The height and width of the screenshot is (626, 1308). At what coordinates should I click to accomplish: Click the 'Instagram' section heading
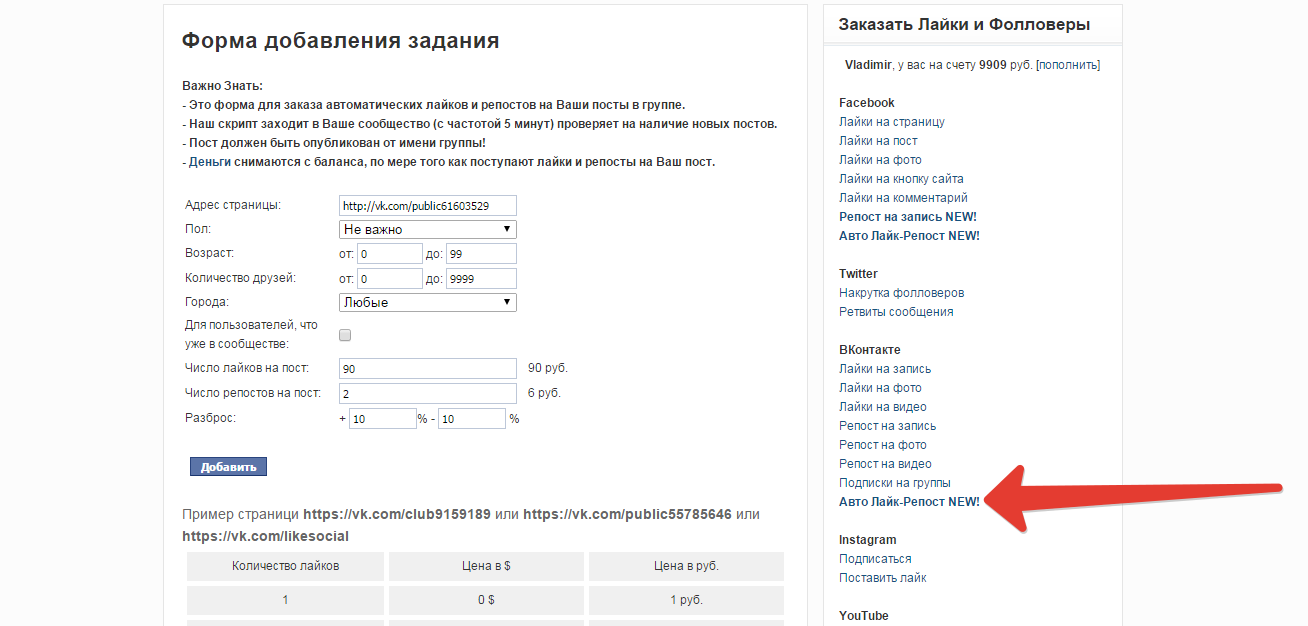tap(868, 540)
